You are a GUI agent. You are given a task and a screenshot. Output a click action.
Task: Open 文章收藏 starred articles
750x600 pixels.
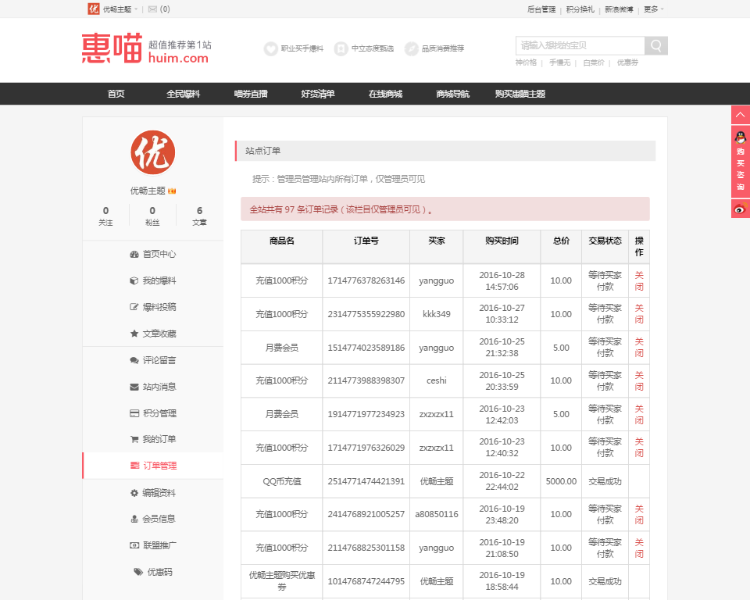click(x=153, y=333)
